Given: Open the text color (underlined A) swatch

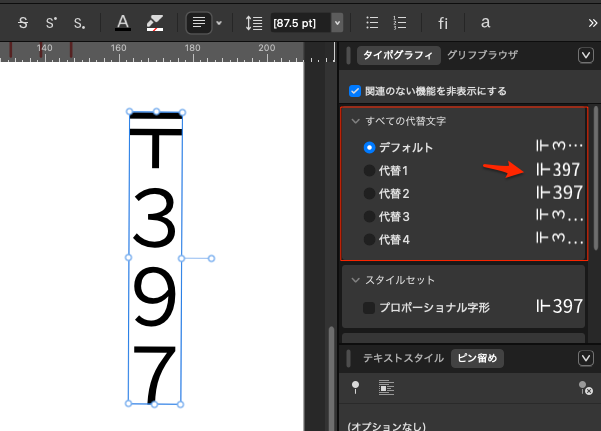Looking at the screenshot, I should pyautogui.click(x=122, y=21).
